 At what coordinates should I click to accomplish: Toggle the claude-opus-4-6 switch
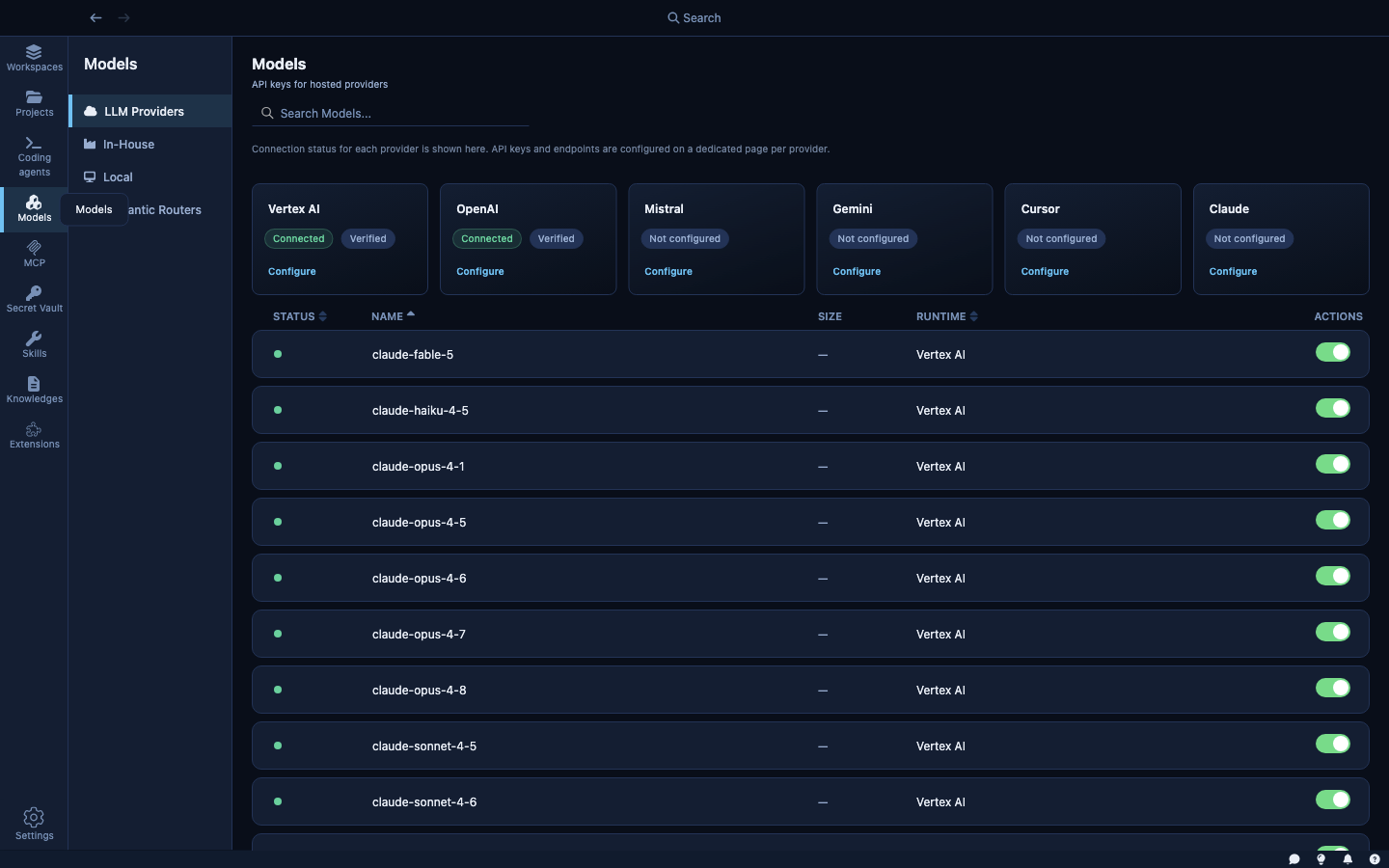tap(1333, 577)
